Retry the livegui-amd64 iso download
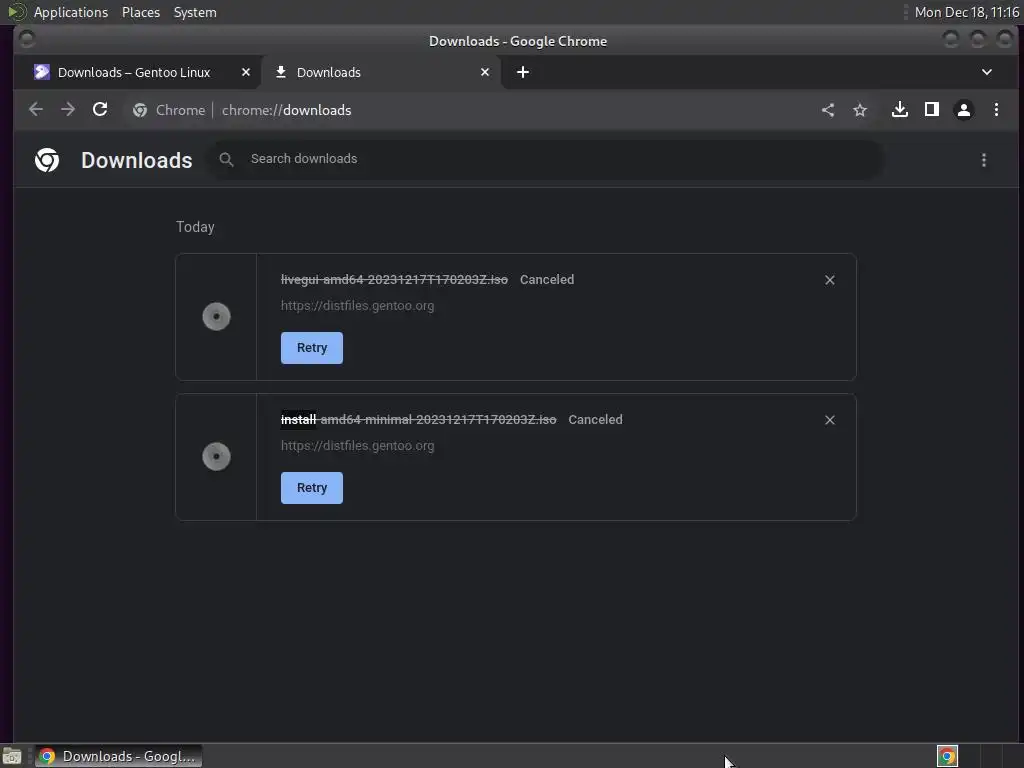The image size is (1024, 768). pyautogui.click(x=312, y=348)
